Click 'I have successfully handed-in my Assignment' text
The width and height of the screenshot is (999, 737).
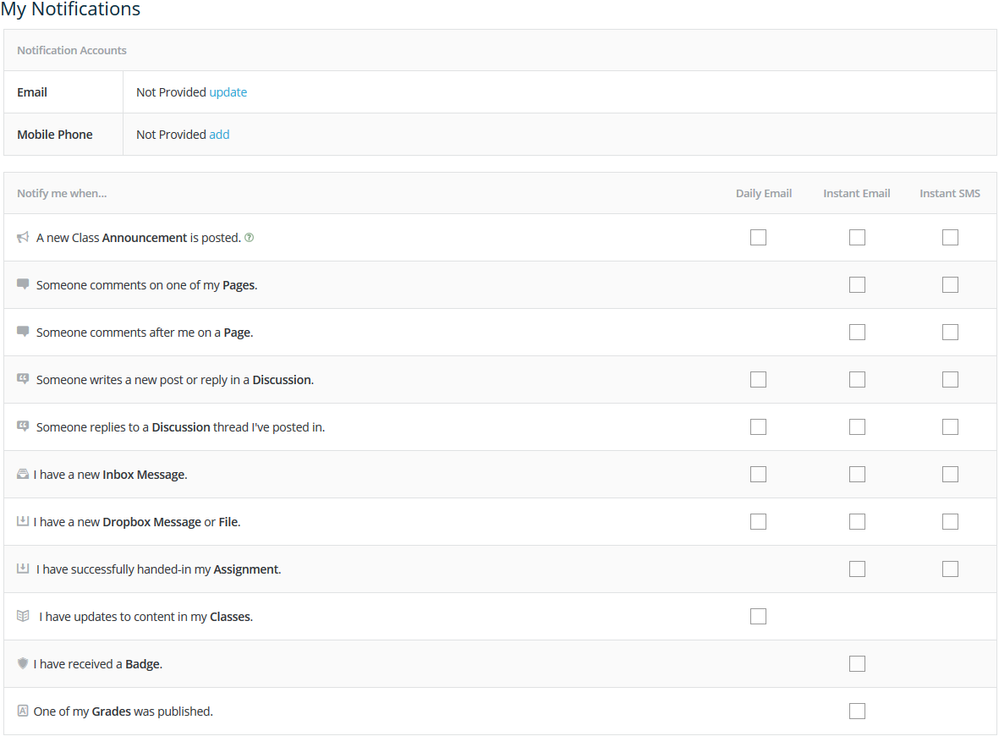(158, 569)
